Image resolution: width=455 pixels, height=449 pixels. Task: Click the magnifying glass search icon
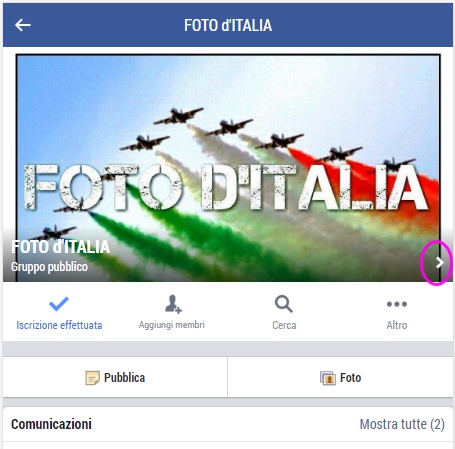284,304
